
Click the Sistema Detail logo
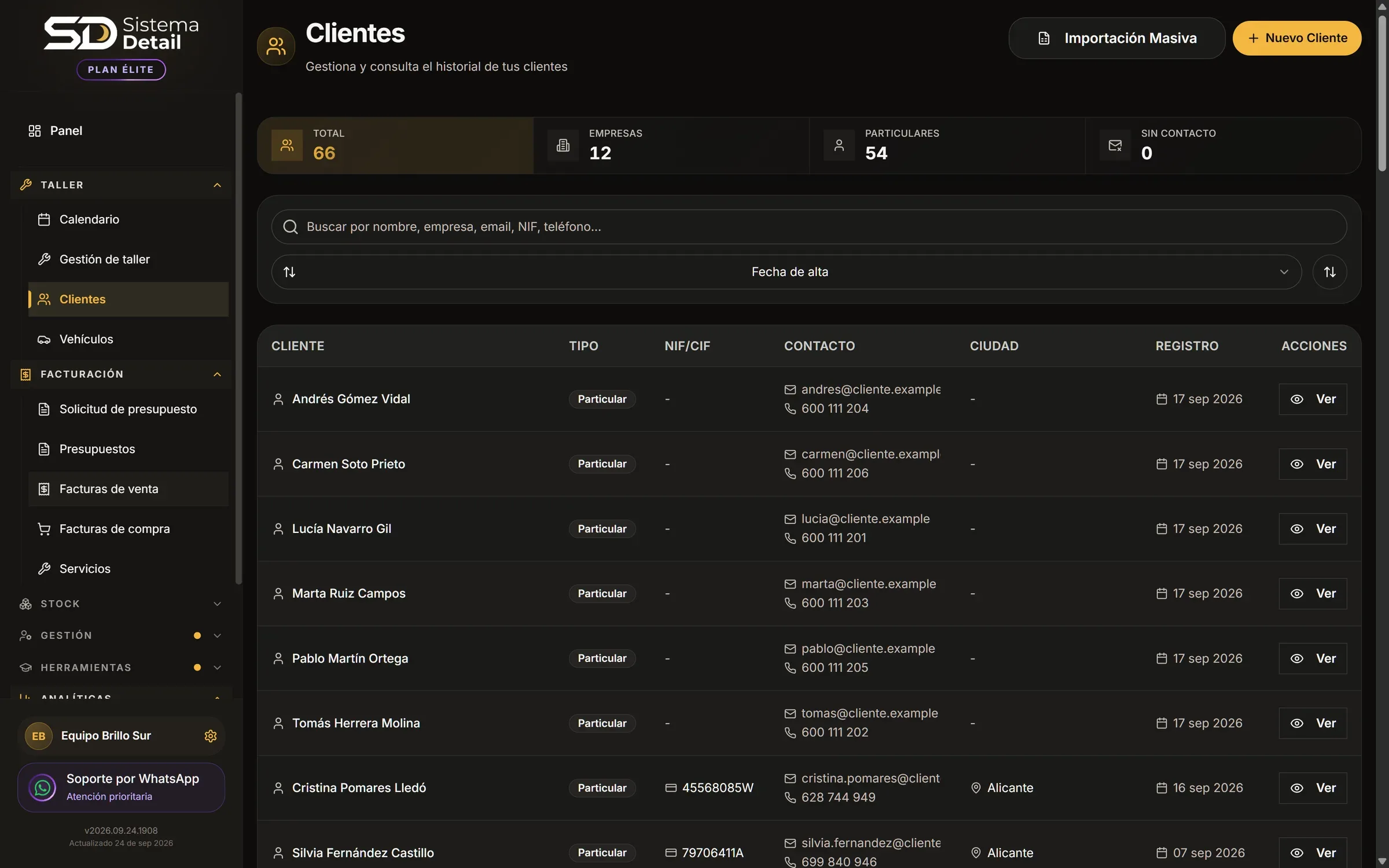(x=122, y=33)
